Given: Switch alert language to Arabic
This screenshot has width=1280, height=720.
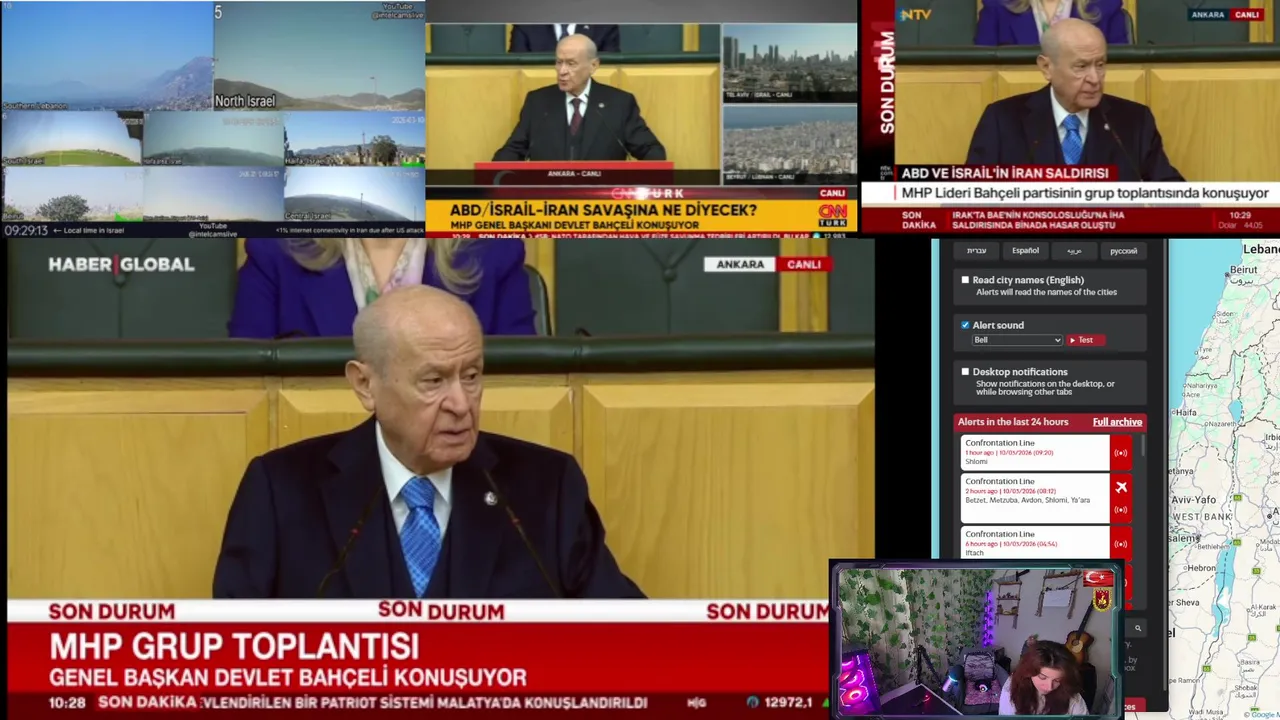Looking at the screenshot, I should (x=1074, y=251).
